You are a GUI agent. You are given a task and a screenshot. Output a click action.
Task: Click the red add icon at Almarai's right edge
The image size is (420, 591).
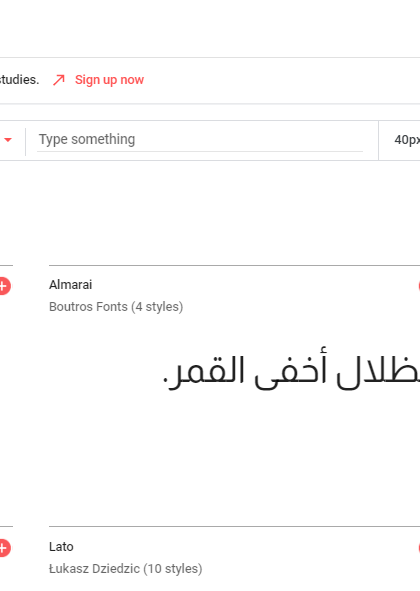pos(418,286)
